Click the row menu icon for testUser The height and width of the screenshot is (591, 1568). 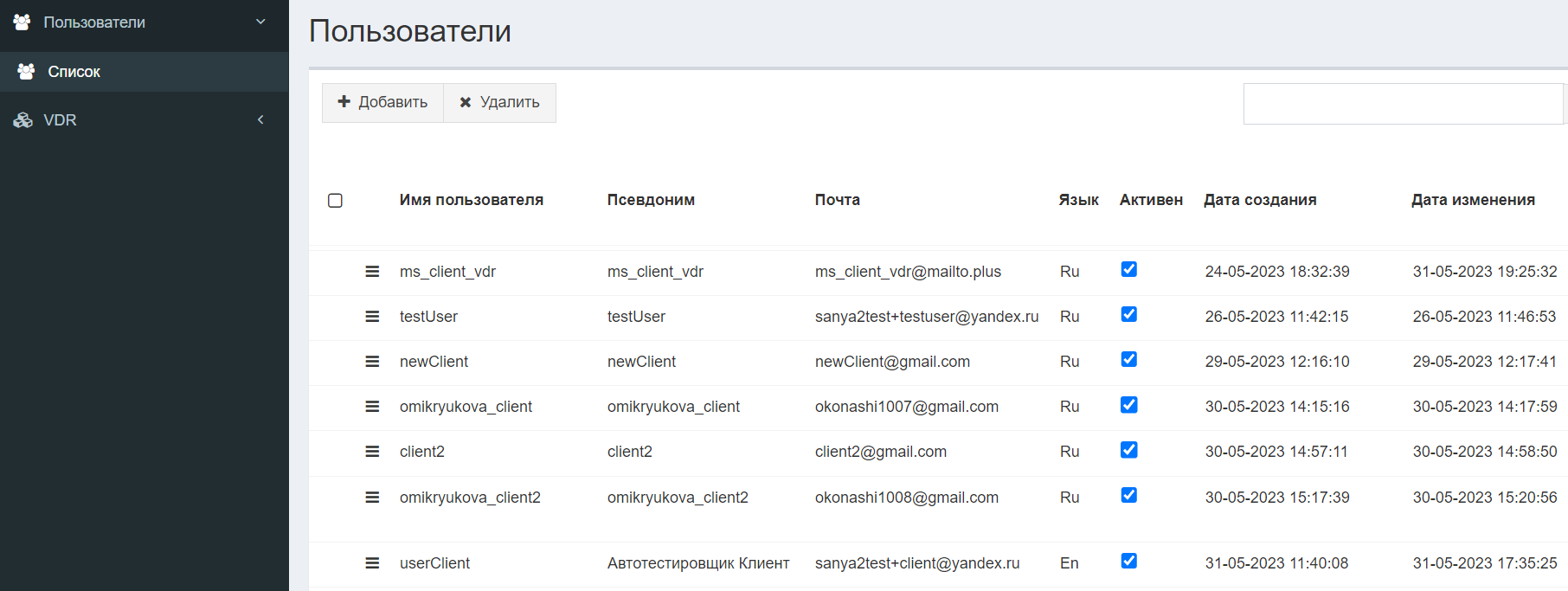pyautogui.click(x=372, y=317)
